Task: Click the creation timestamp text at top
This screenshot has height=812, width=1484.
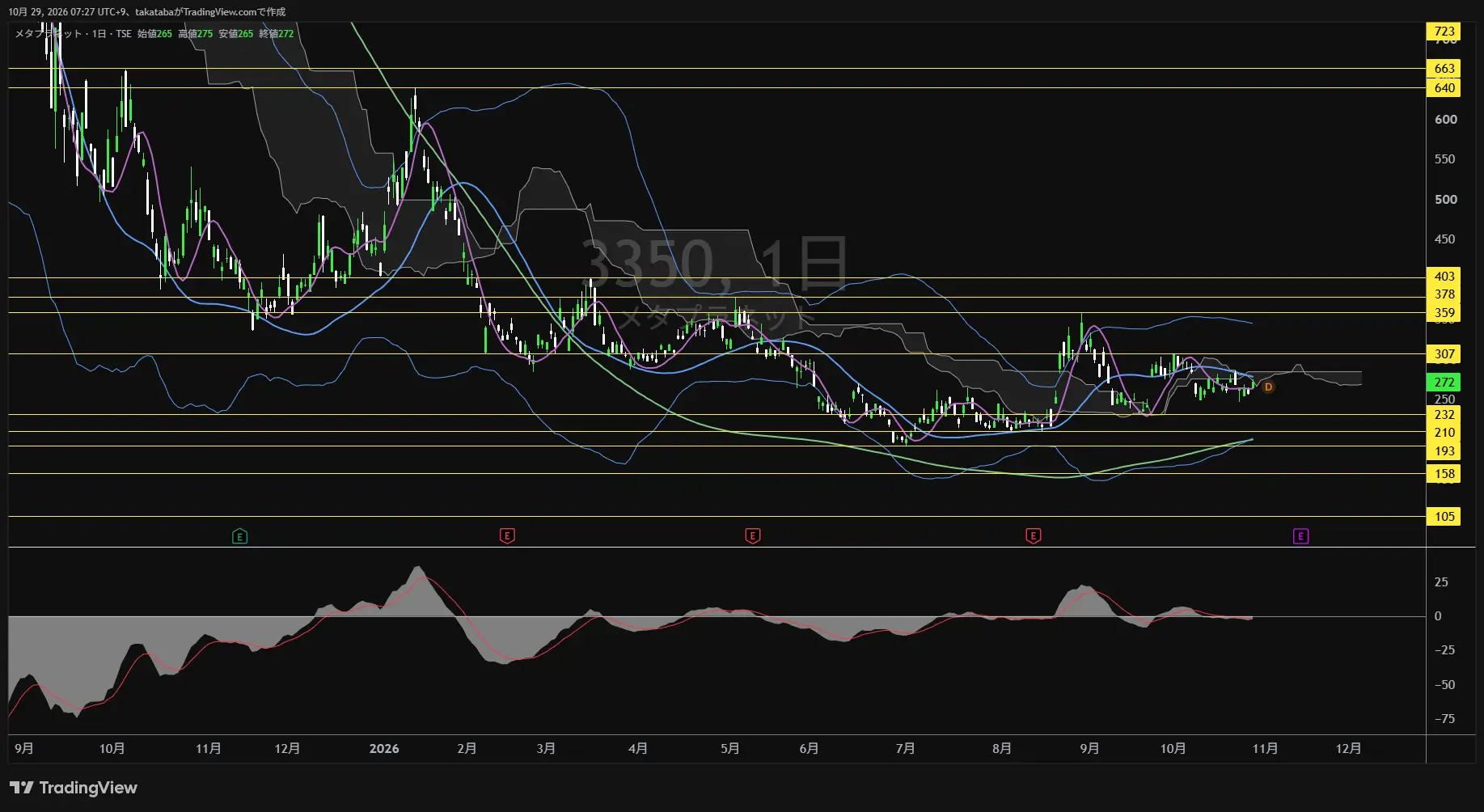Action: (147, 12)
